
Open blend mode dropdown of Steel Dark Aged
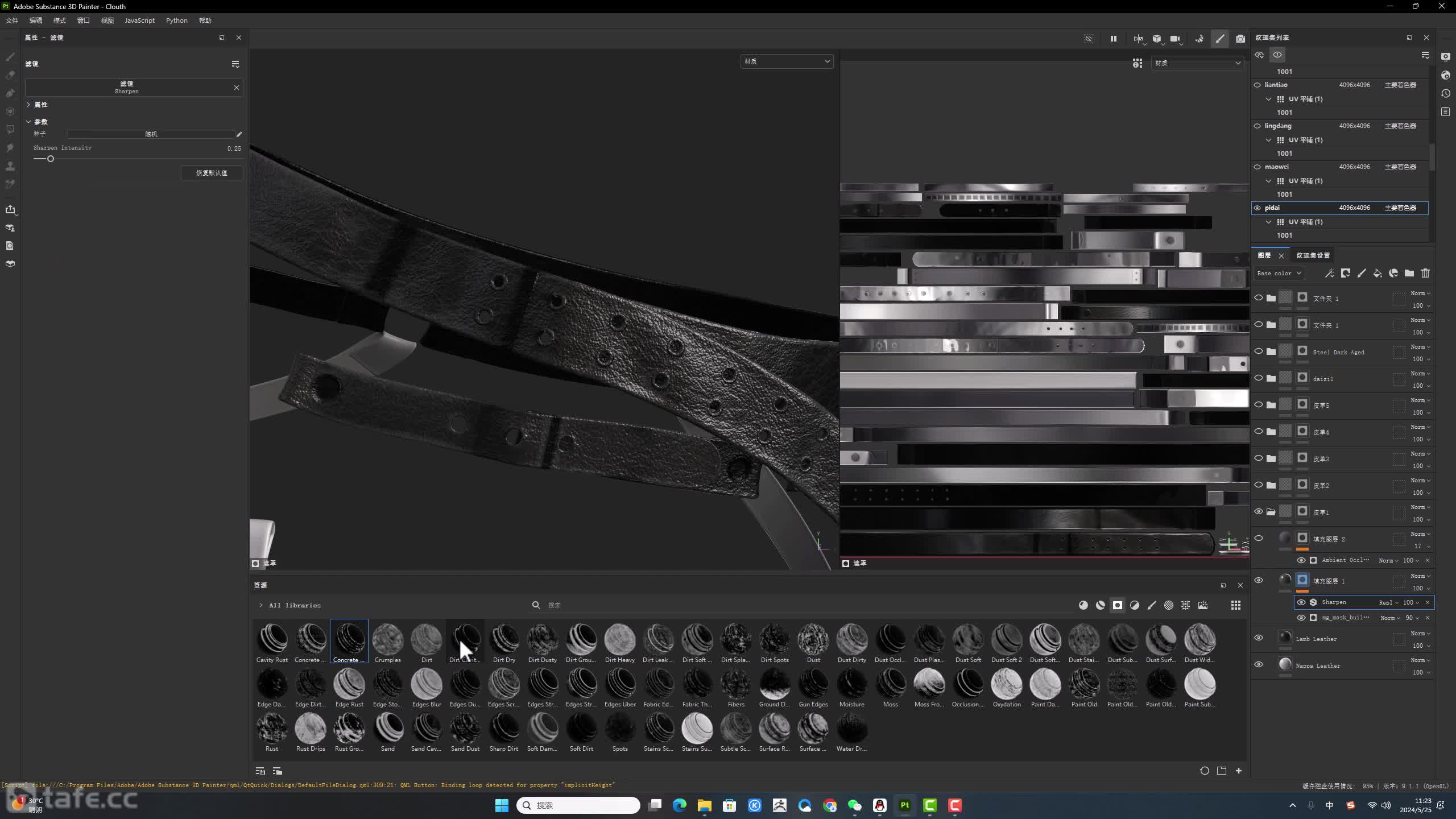coord(1420,347)
